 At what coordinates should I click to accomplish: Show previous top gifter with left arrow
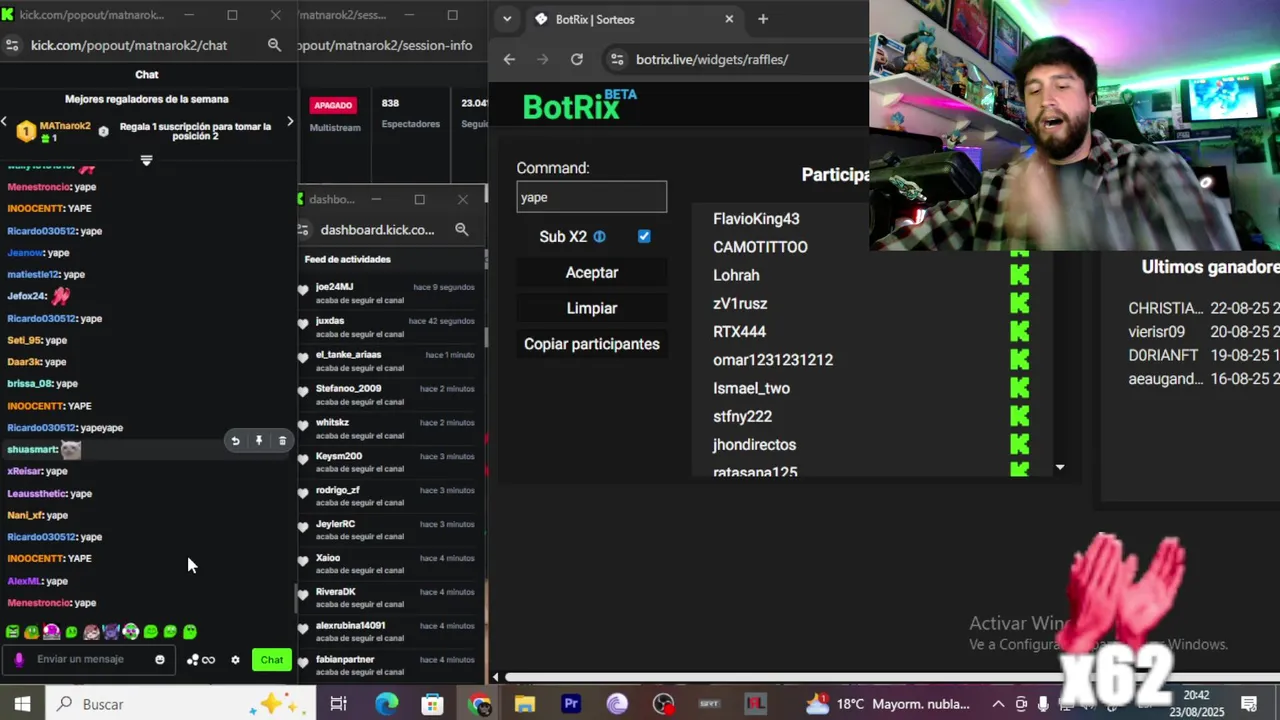click(x=4, y=122)
